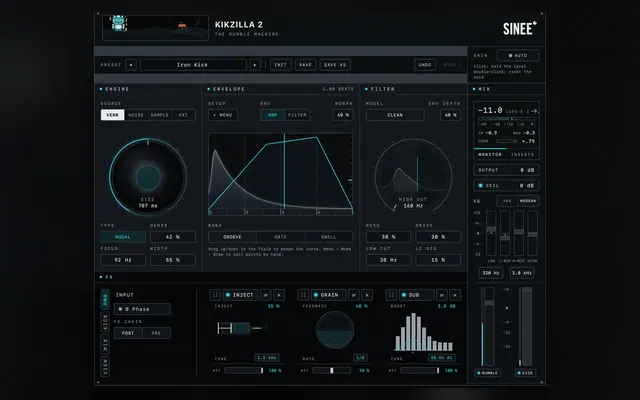Toggle the KICK channel button in the mixer

[525, 373]
